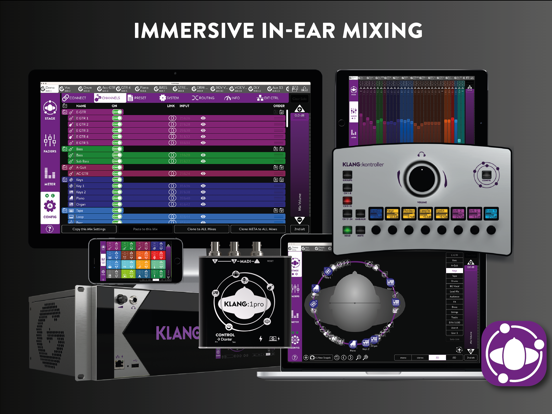Select mono mode on laptop stage view
Screen dimensions: 552x414
point(403,357)
